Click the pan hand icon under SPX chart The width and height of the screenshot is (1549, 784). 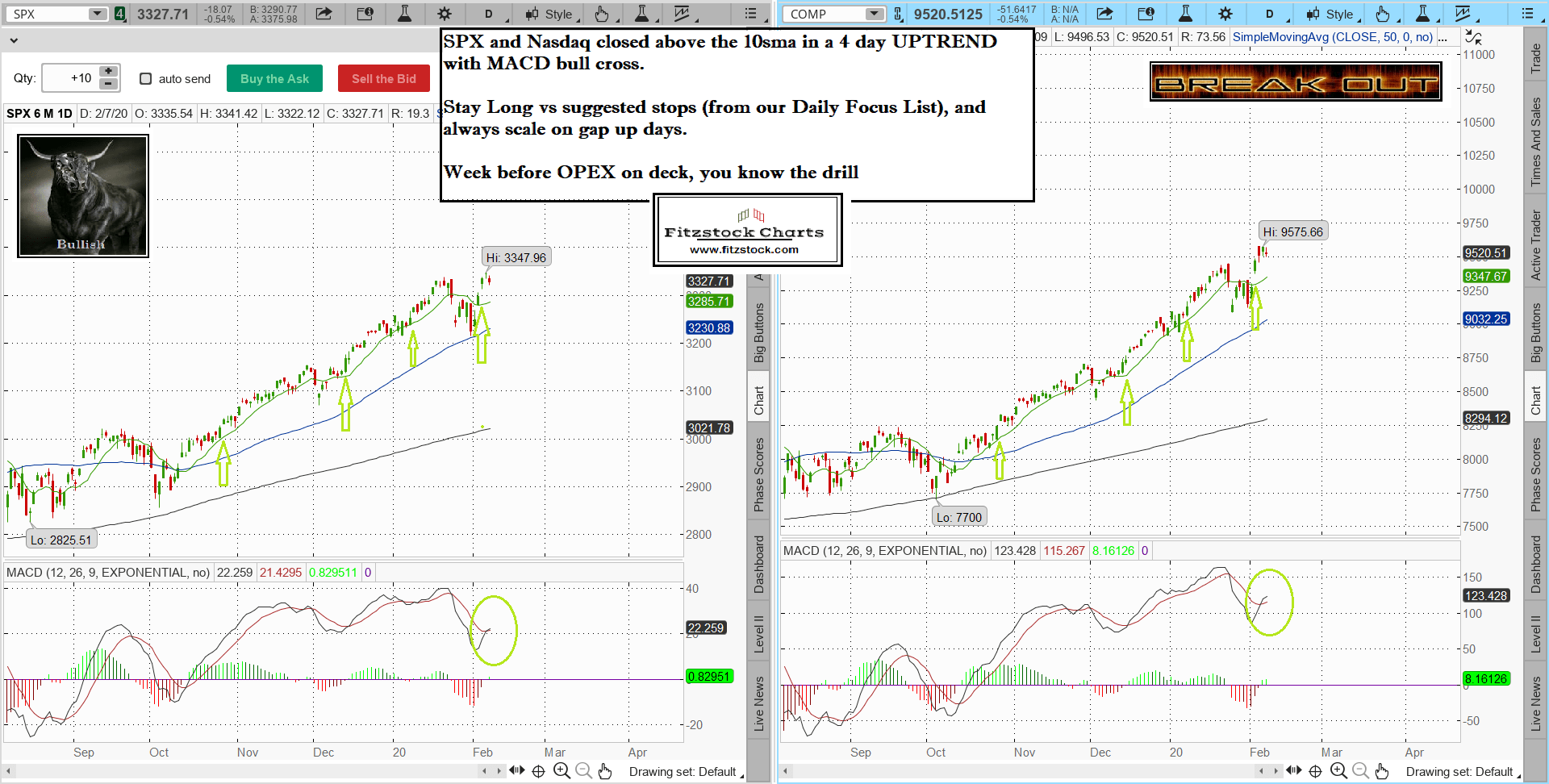pos(605,771)
